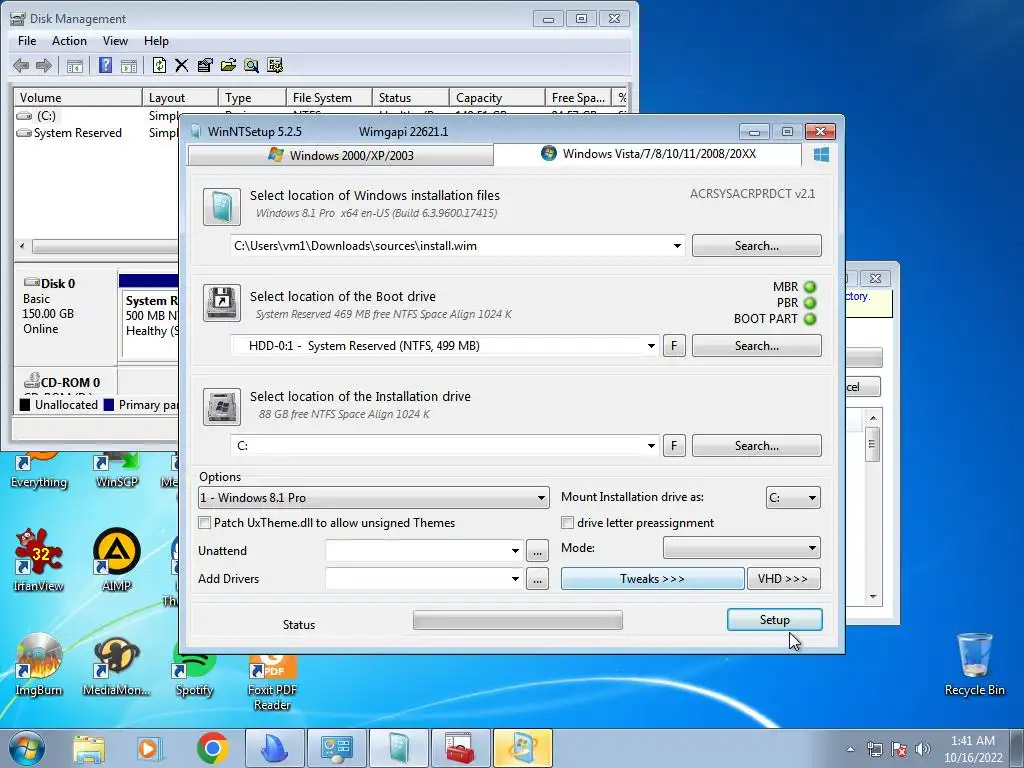
Task: Click the F button next to Boot drive
Action: (x=675, y=346)
